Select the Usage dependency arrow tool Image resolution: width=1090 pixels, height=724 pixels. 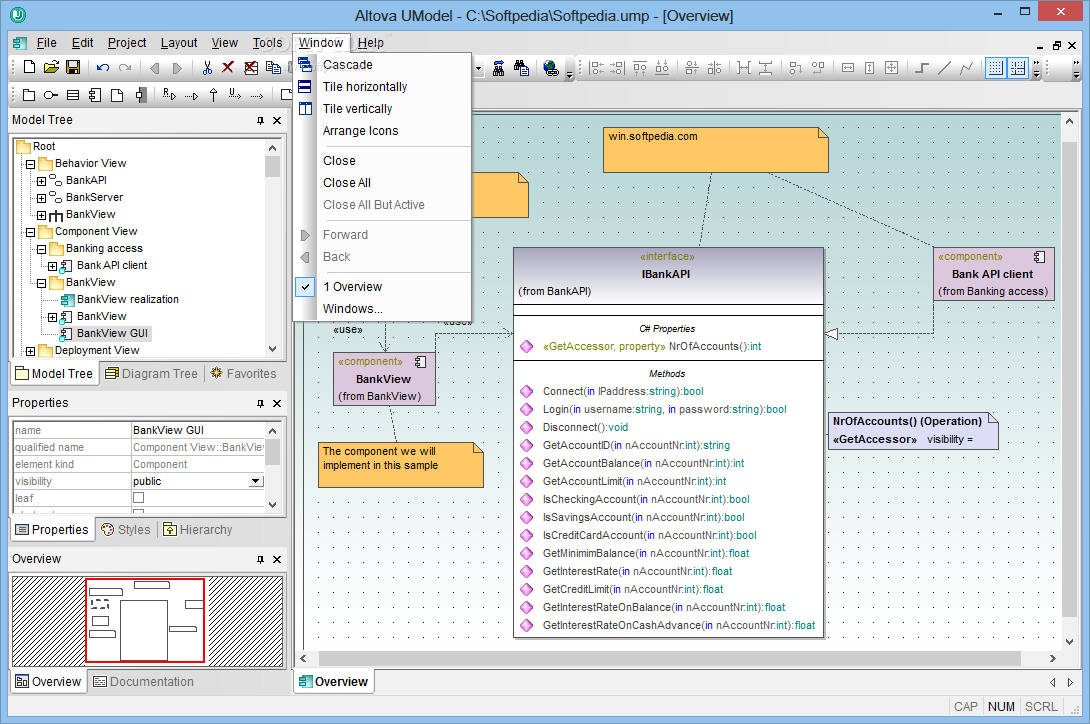click(236, 95)
